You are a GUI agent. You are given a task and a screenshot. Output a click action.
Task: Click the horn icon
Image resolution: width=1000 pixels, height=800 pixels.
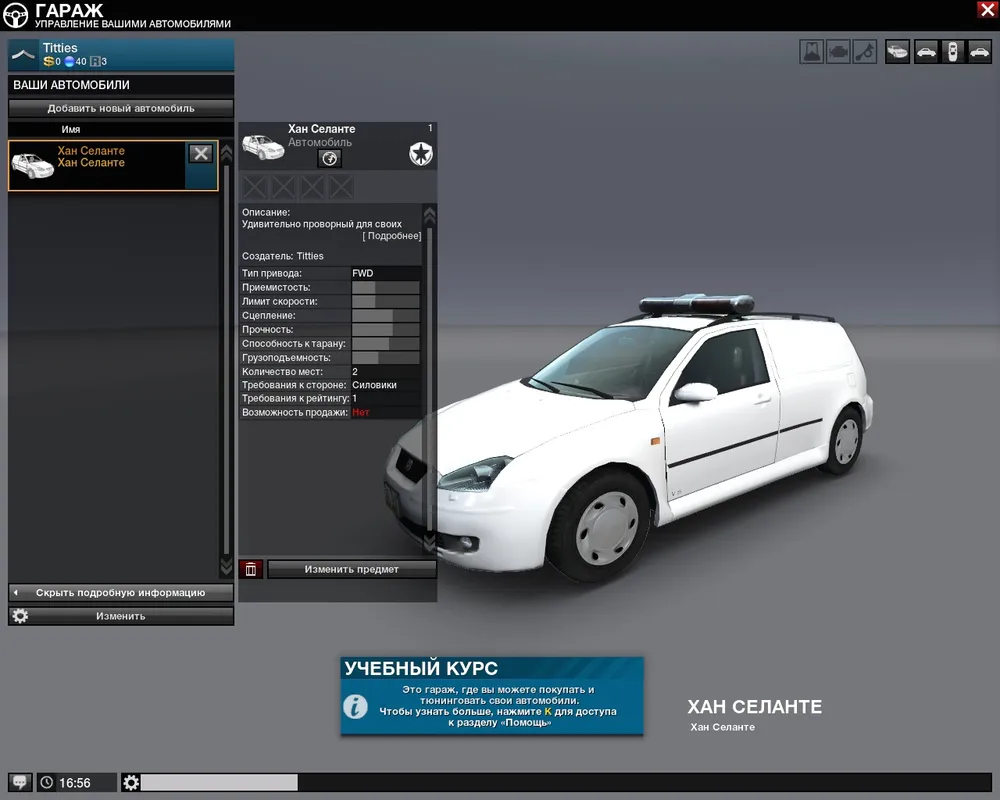[865, 52]
